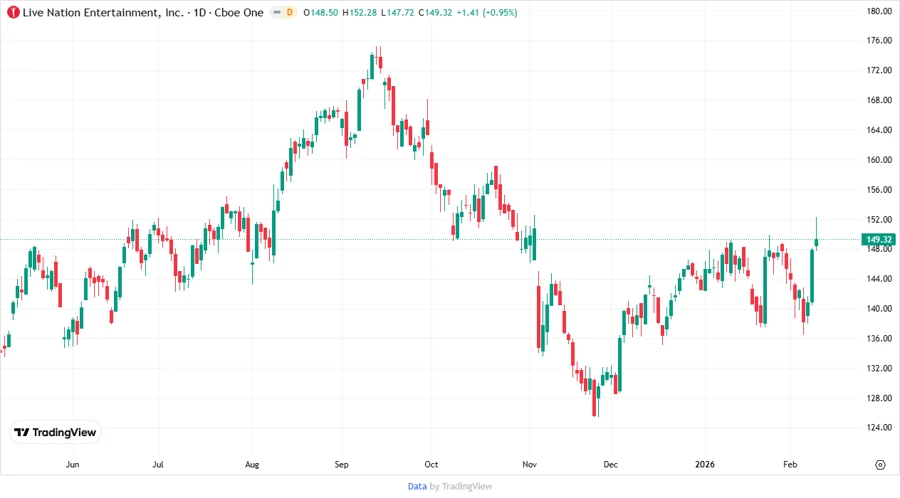Click the high value H152.28

[359, 13]
